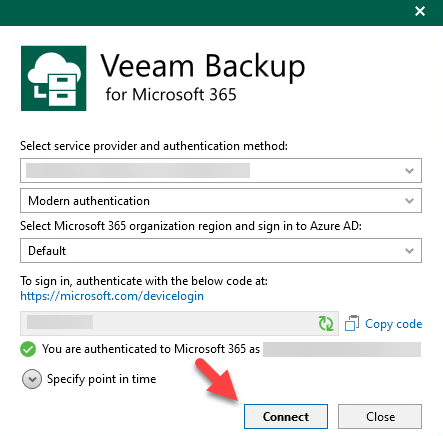Screen dimensions: 443x436
Task: Click the blurred authenticated account name
Action: tap(342, 349)
